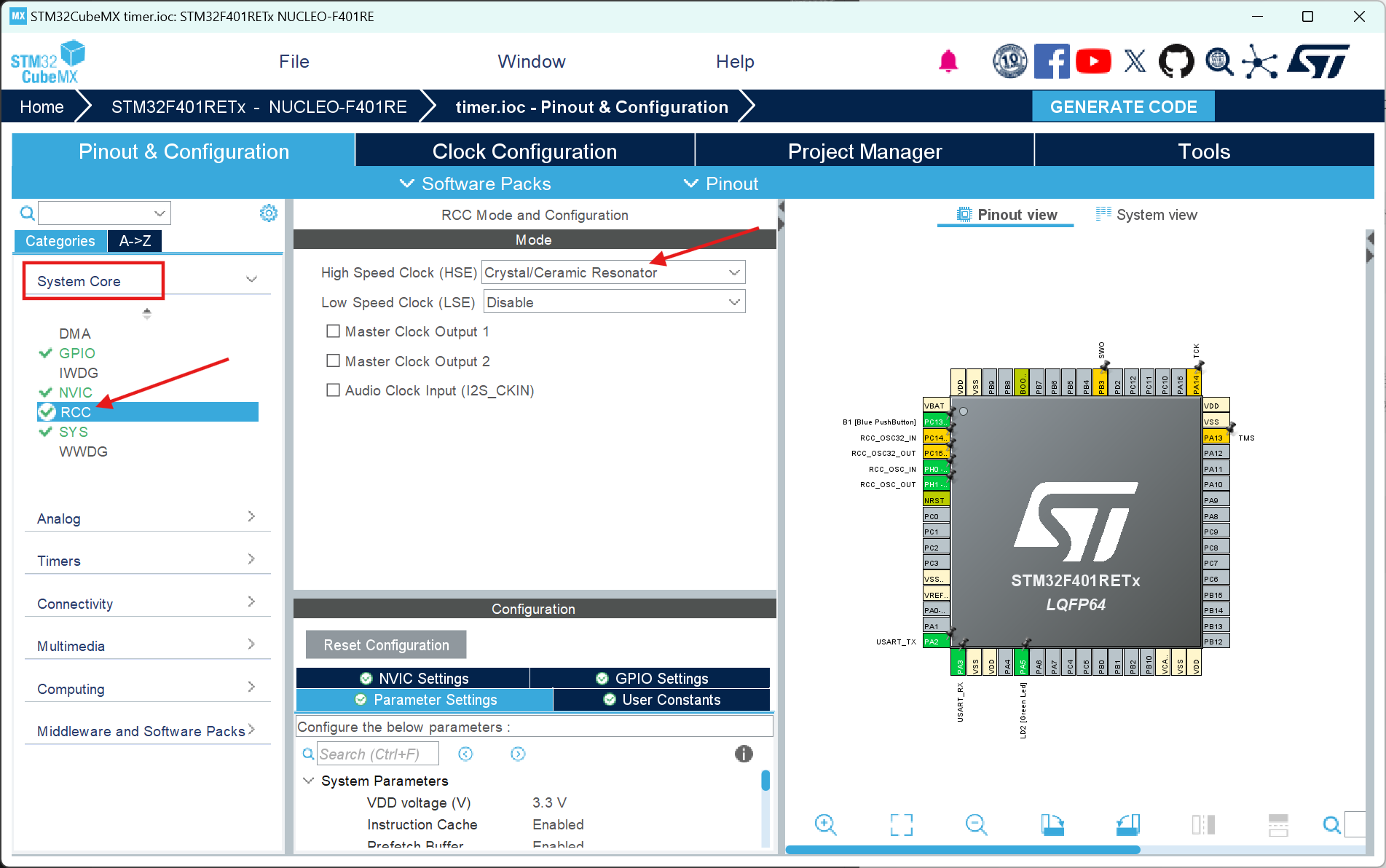Click the STM32CubeMX logo

tap(48, 63)
